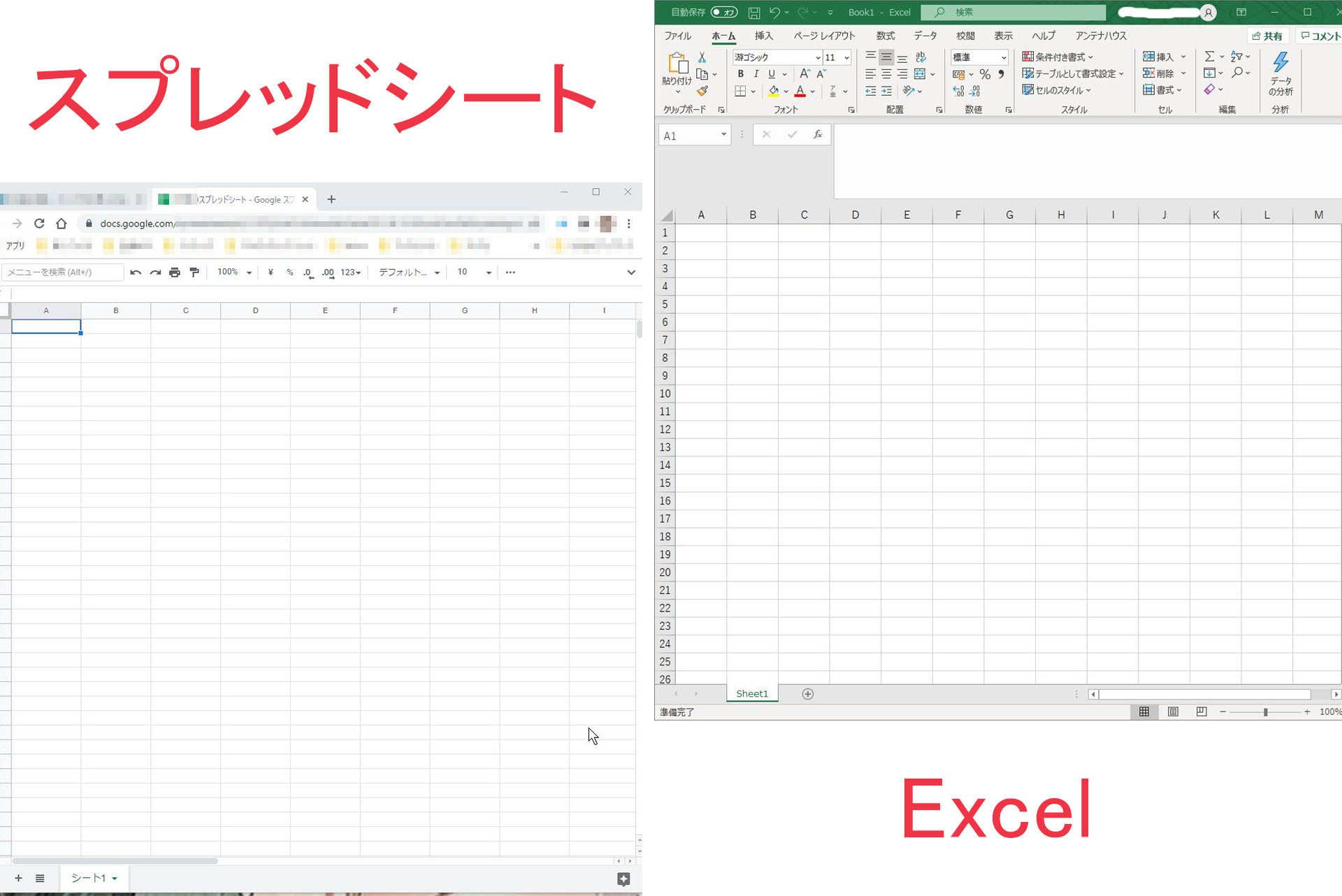Toggle Italic in the Excel font group
Image resolution: width=1342 pixels, height=896 pixels.
coord(756,74)
